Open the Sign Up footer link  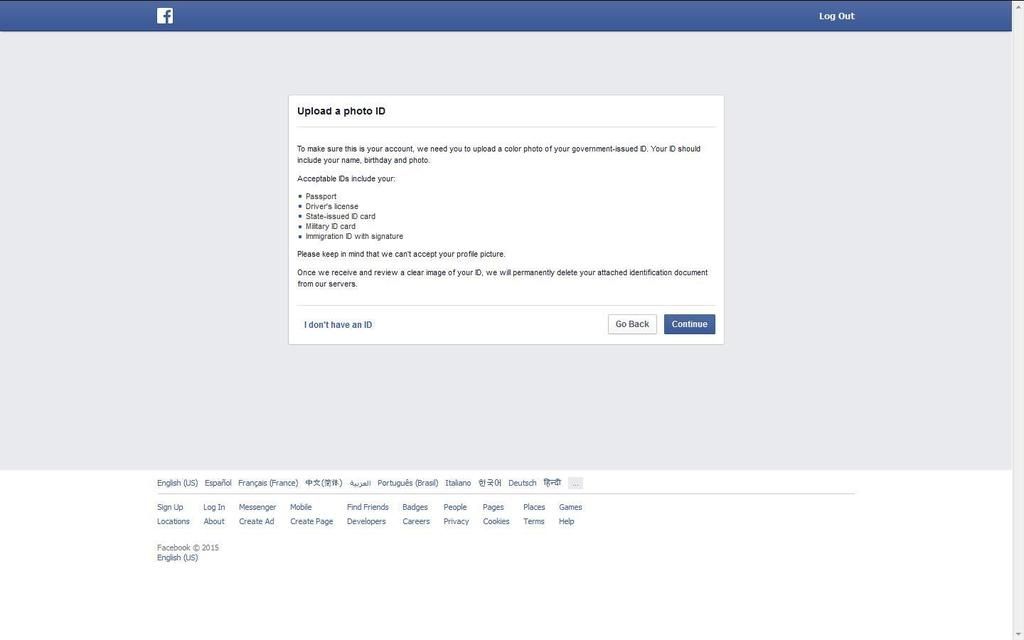point(170,507)
